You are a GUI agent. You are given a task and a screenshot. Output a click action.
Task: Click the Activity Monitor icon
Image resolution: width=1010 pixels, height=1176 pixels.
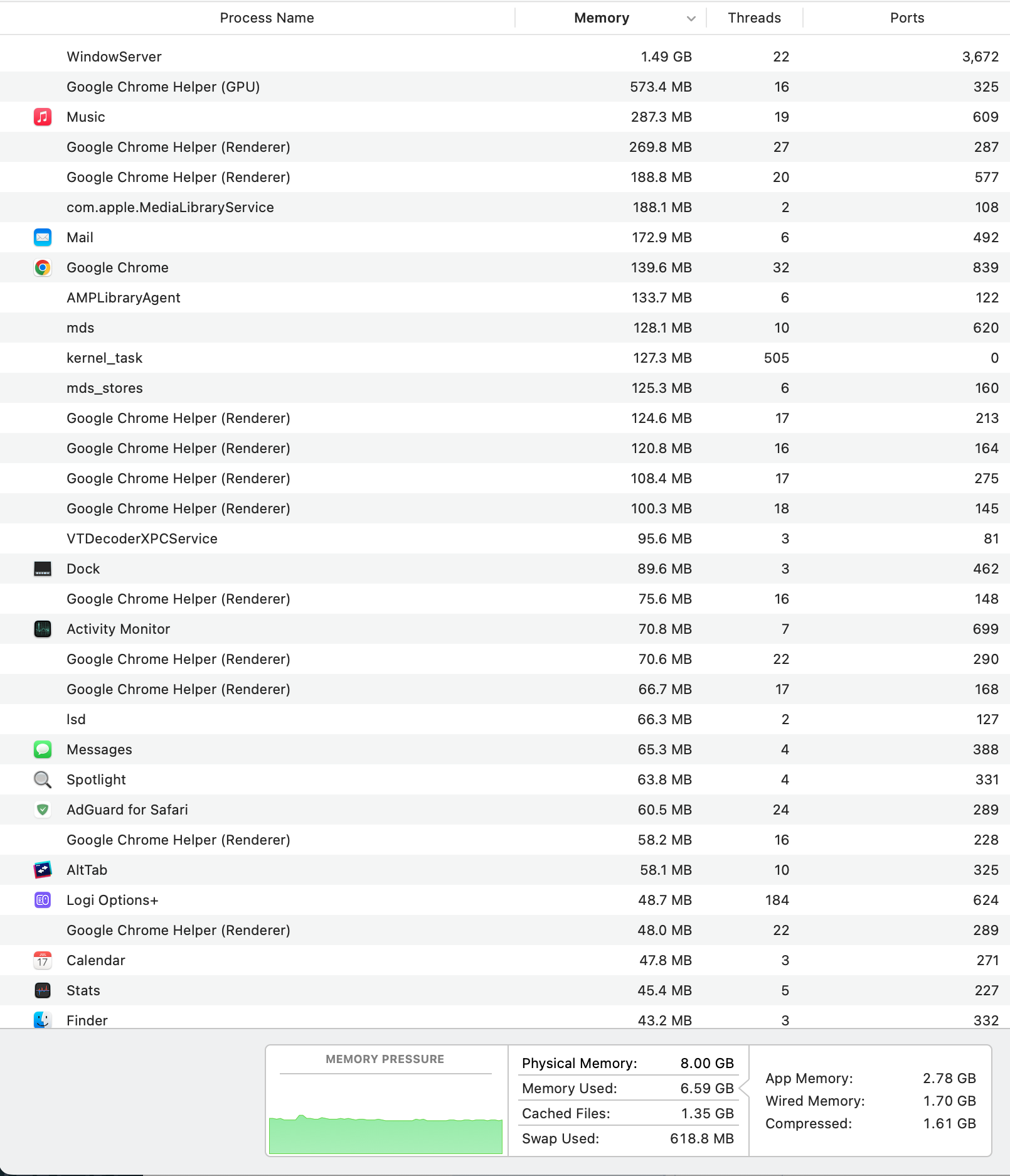[43, 629]
